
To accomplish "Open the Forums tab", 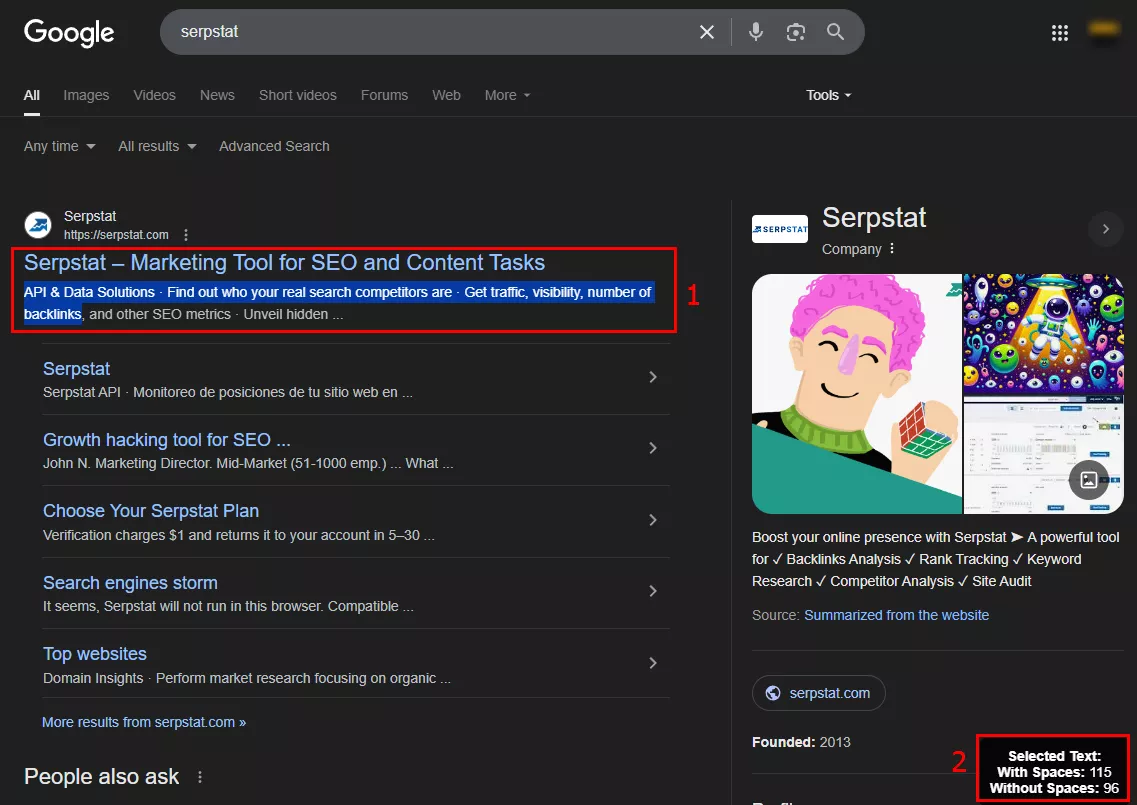I will click(384, 95).
